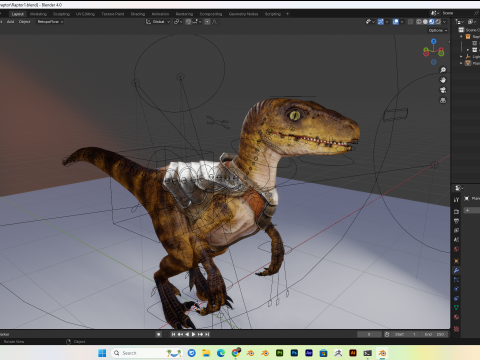This screenshot has height=360, width=480.
Task: Open the Options dropdown in viewport
Action: point(438,30)
